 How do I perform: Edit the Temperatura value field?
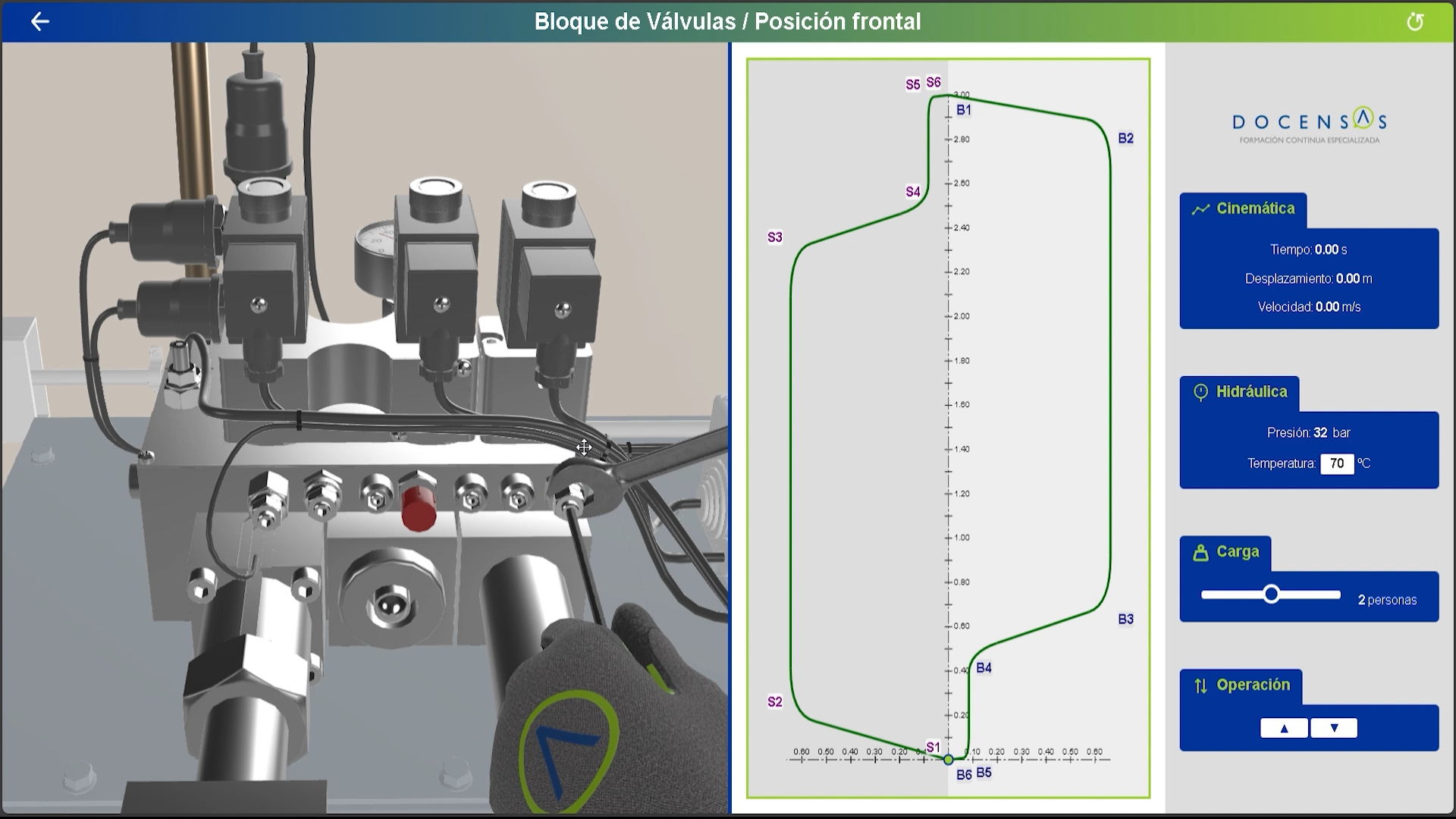[x=1338, y=463]
